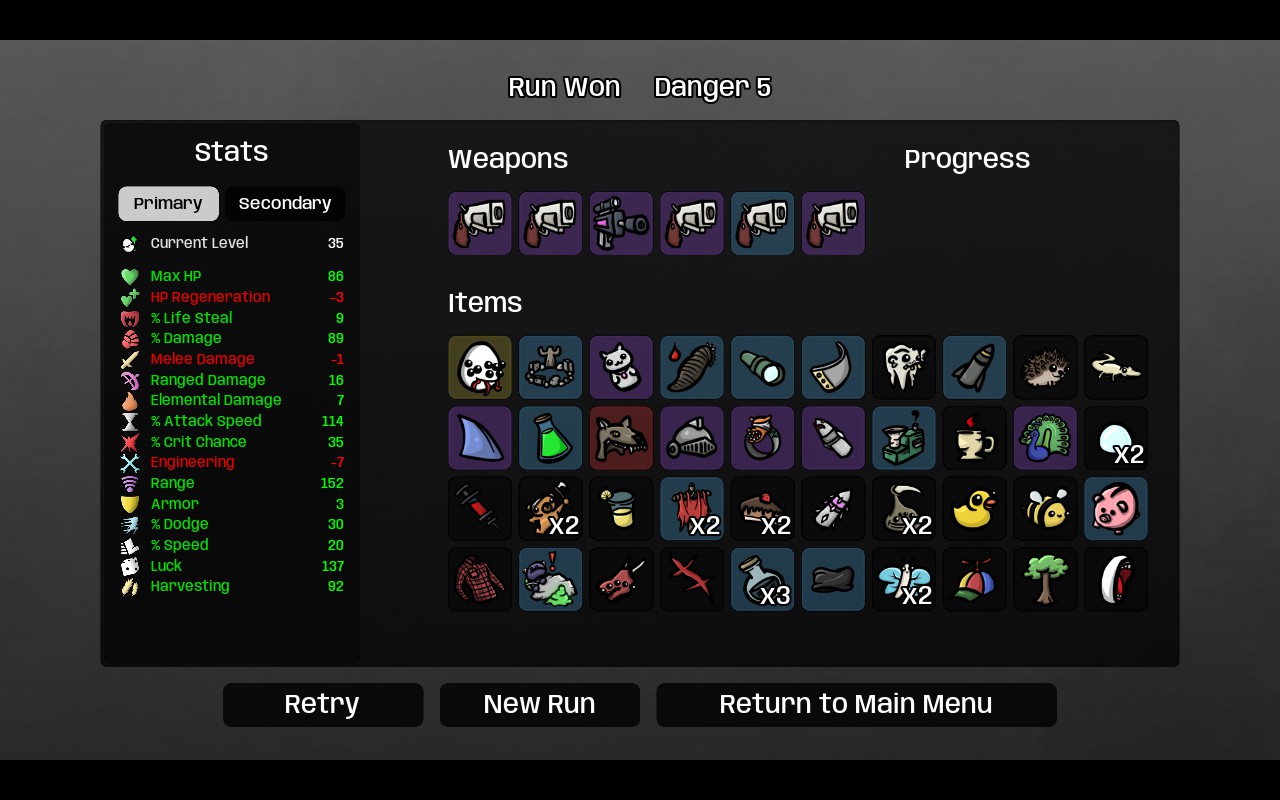
Task: Select the wolf head item
Action: click(621, 437)
